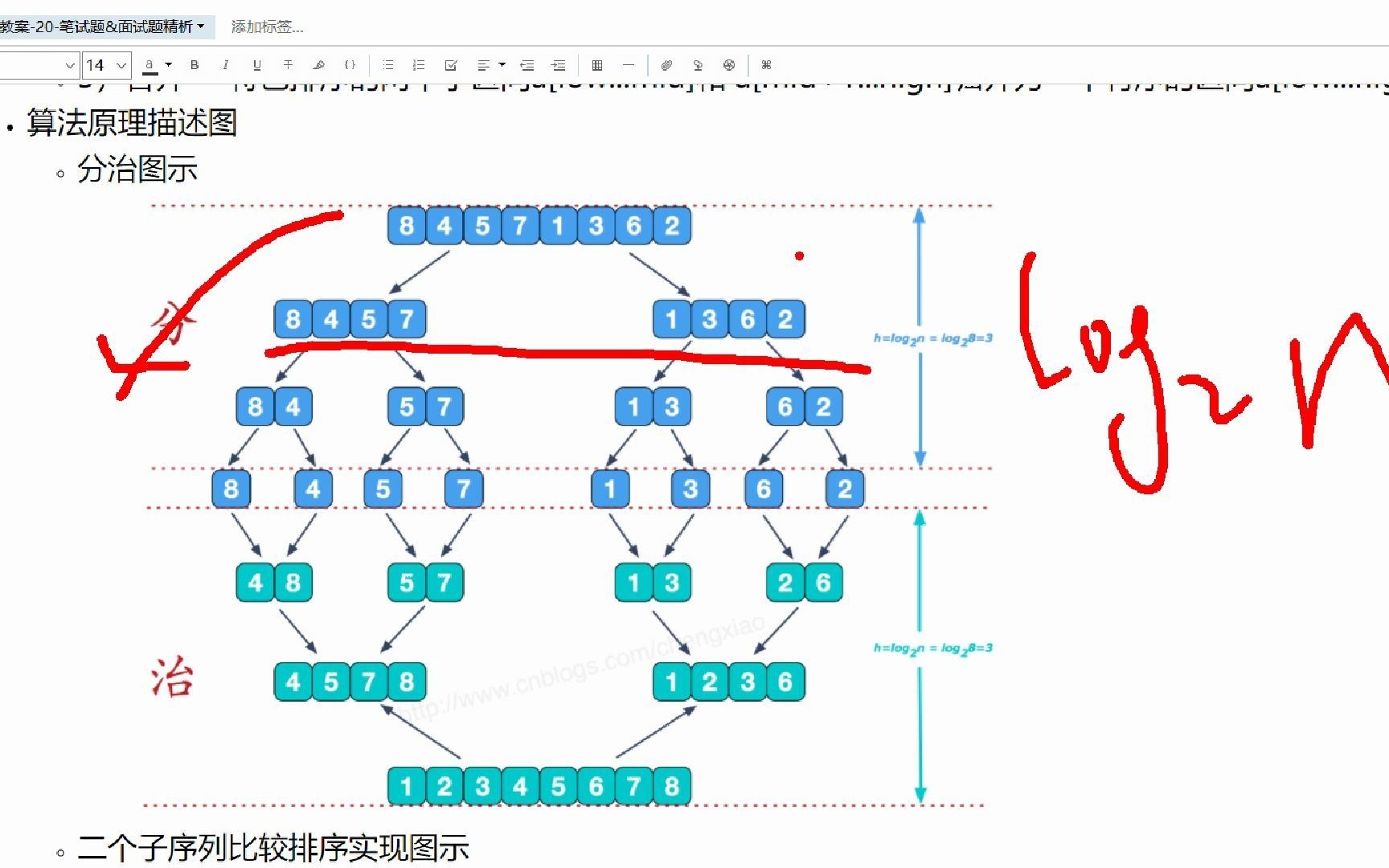Open the font family dropdown
The height and width of the screenshot is (868, 1389).
click(x=38, y=65)
